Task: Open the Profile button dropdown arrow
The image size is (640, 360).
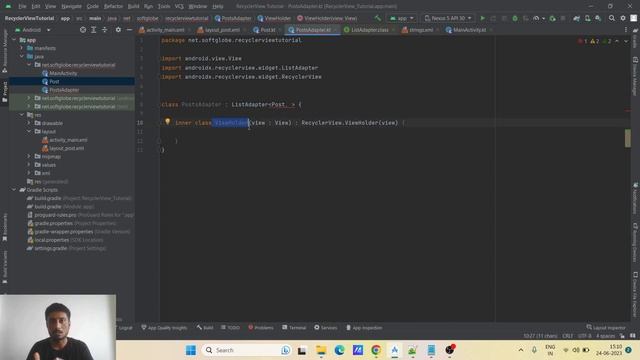Action: tap(543, 19)
